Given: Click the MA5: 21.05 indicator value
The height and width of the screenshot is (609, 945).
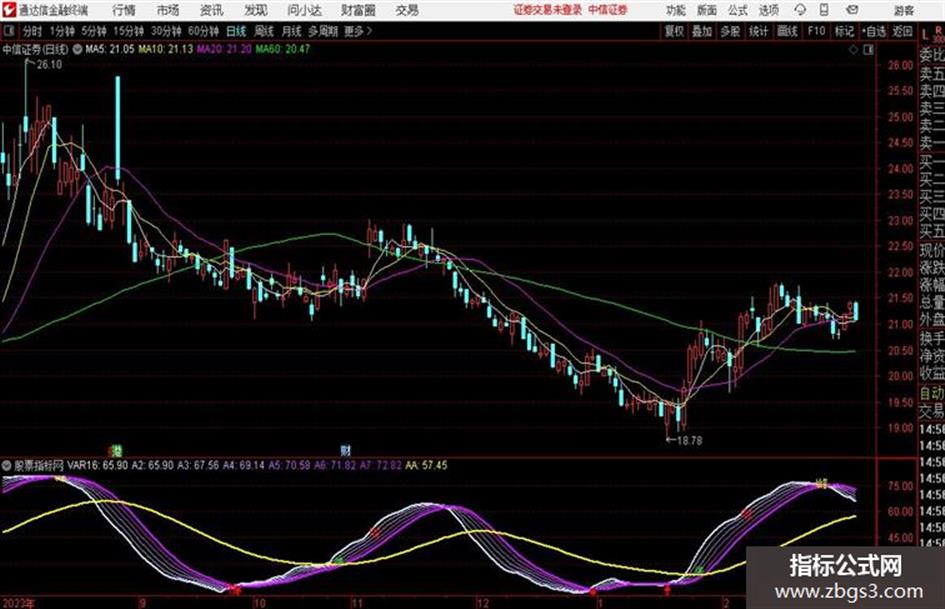Looking at the screenshot, I should coord(110,49).
